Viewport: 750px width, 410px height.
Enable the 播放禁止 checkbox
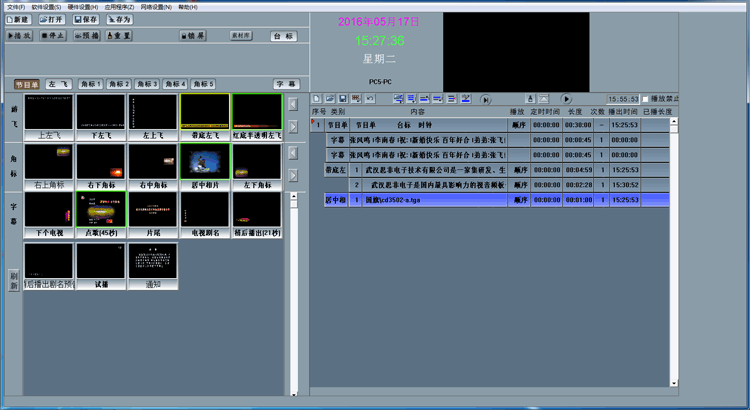646,99
